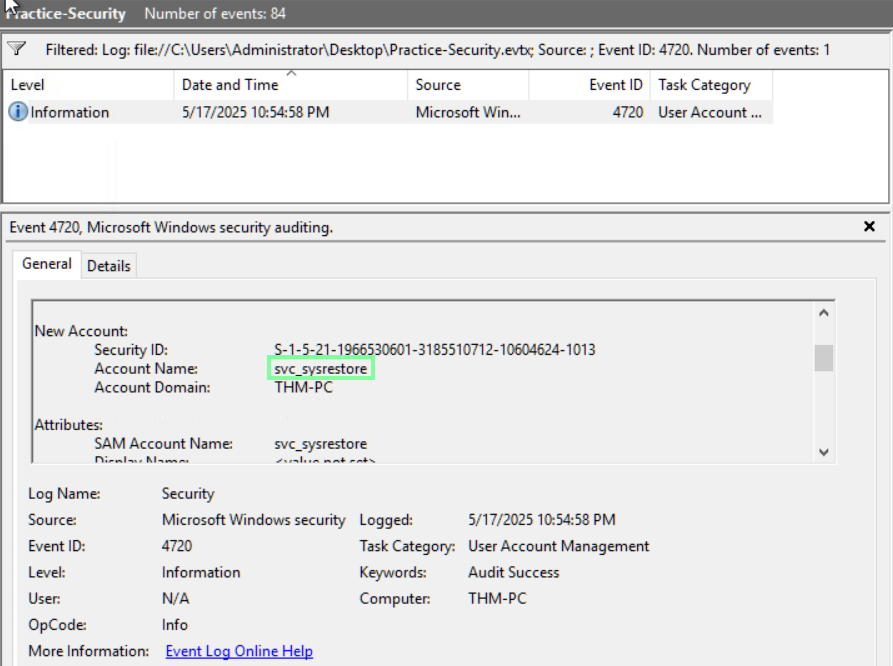This screenshot has height=666, width=893.
Task: Click the Practice-Security log title
Action: (66, 13)
